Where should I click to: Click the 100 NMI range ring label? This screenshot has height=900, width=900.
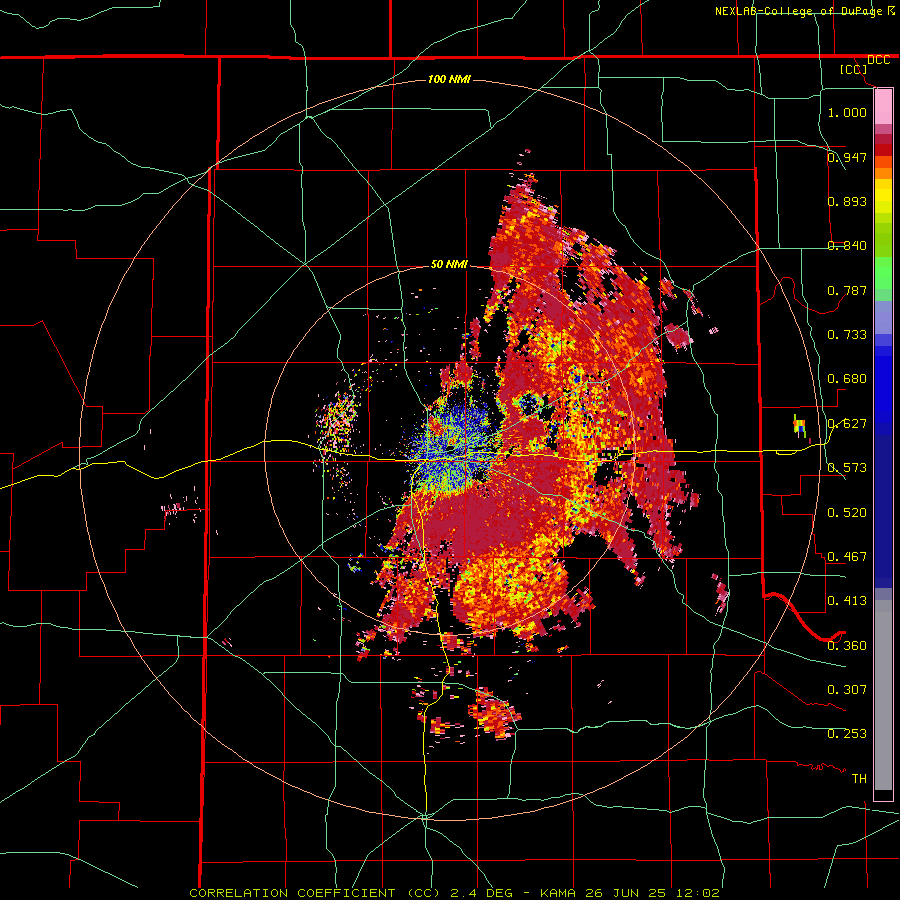coord(449,79)
